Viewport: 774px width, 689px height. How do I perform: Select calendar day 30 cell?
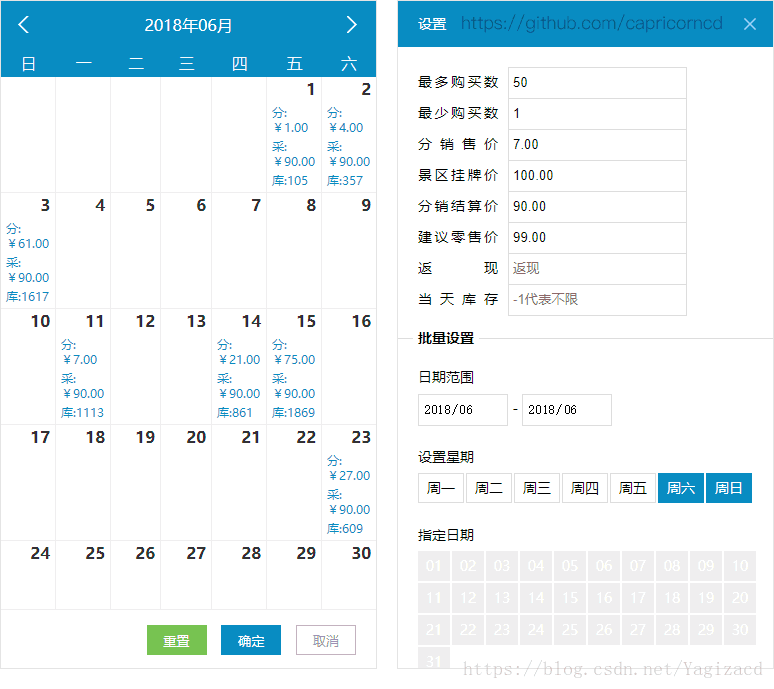pyautogui.click(x=348, y=575)
